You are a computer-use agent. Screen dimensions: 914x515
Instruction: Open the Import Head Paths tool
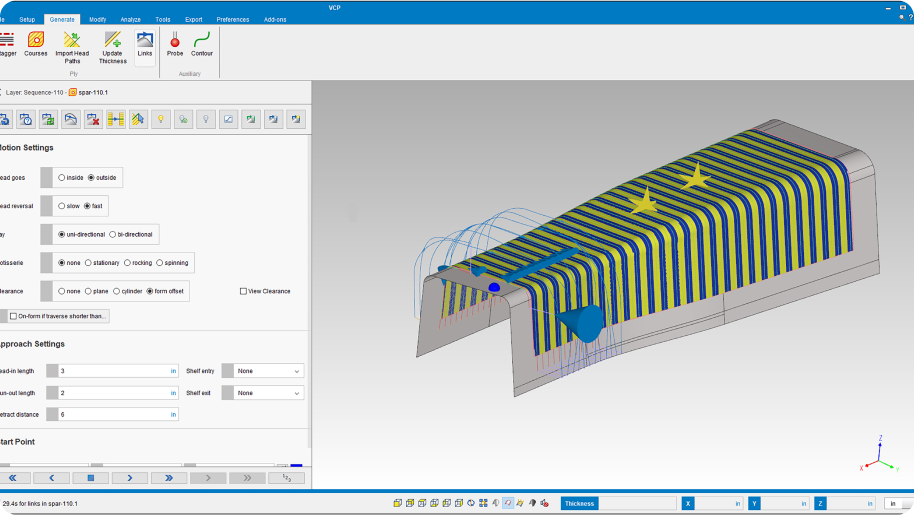pyautogui.click(x=72, y=45)
